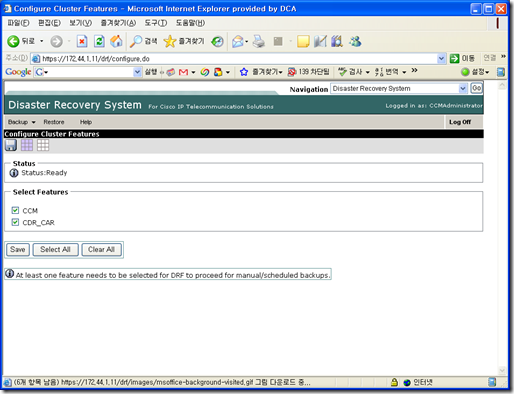
Task: Click the Select All button
Action: click(x=55, y=249)
